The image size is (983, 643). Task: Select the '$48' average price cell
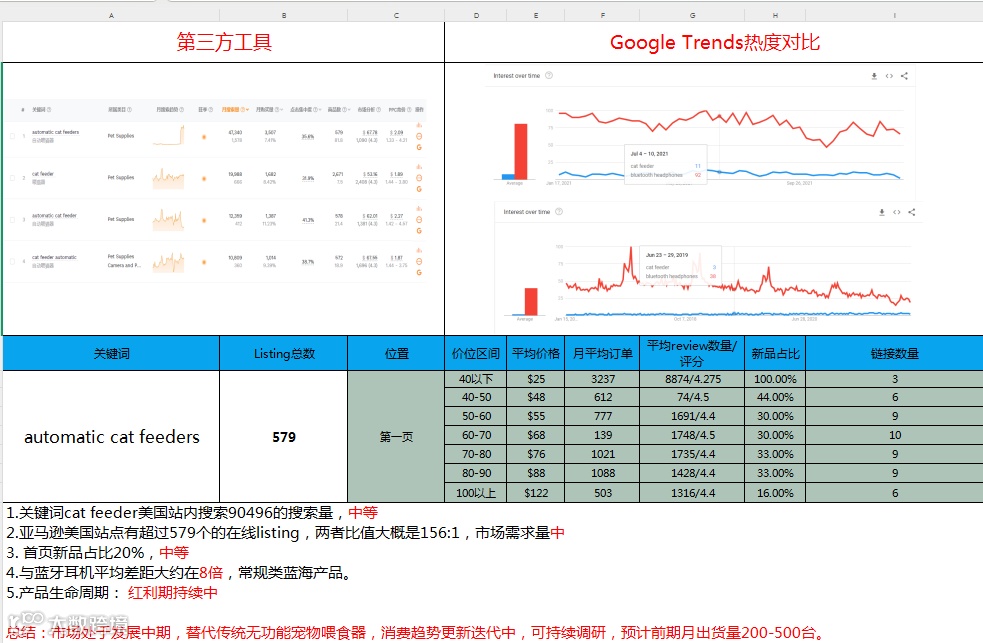536,397
